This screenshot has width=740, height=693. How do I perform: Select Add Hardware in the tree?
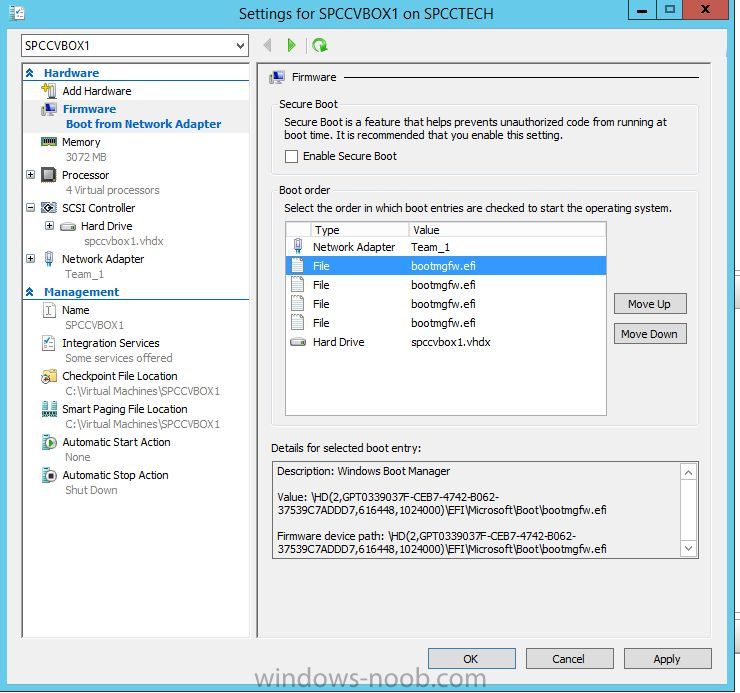(97, 91)
